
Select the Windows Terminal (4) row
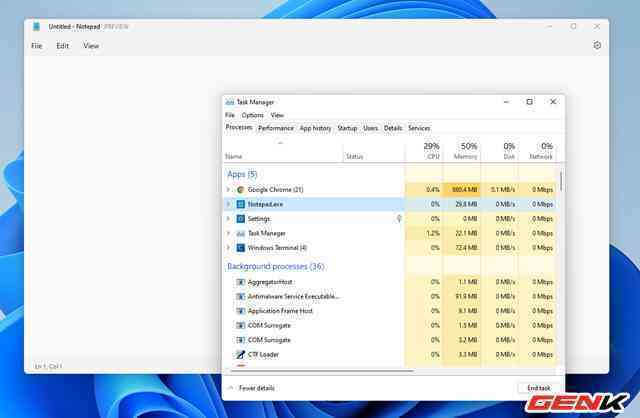[x=390, y=248]
